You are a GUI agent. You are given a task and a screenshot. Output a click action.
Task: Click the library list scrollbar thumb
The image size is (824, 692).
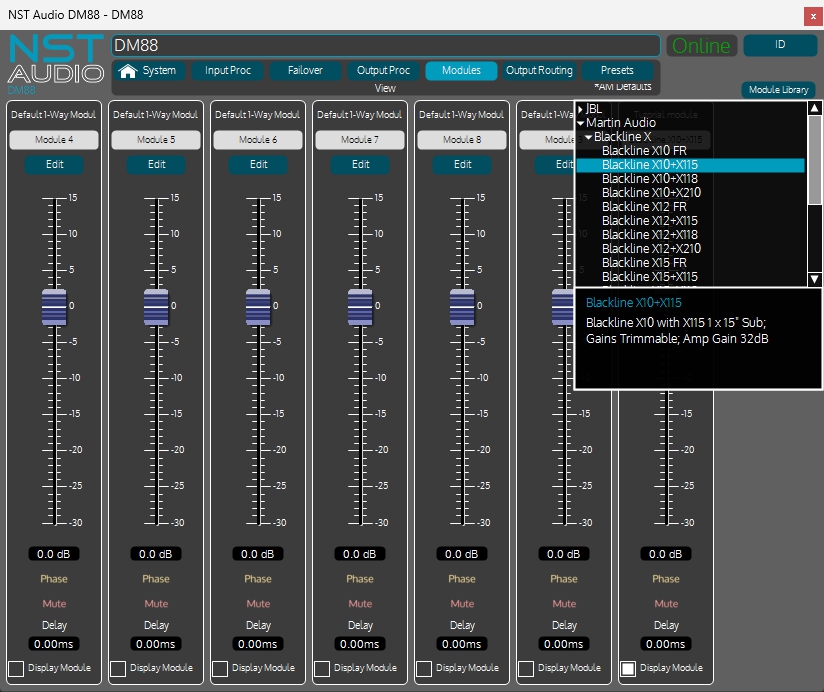[814, 160]
